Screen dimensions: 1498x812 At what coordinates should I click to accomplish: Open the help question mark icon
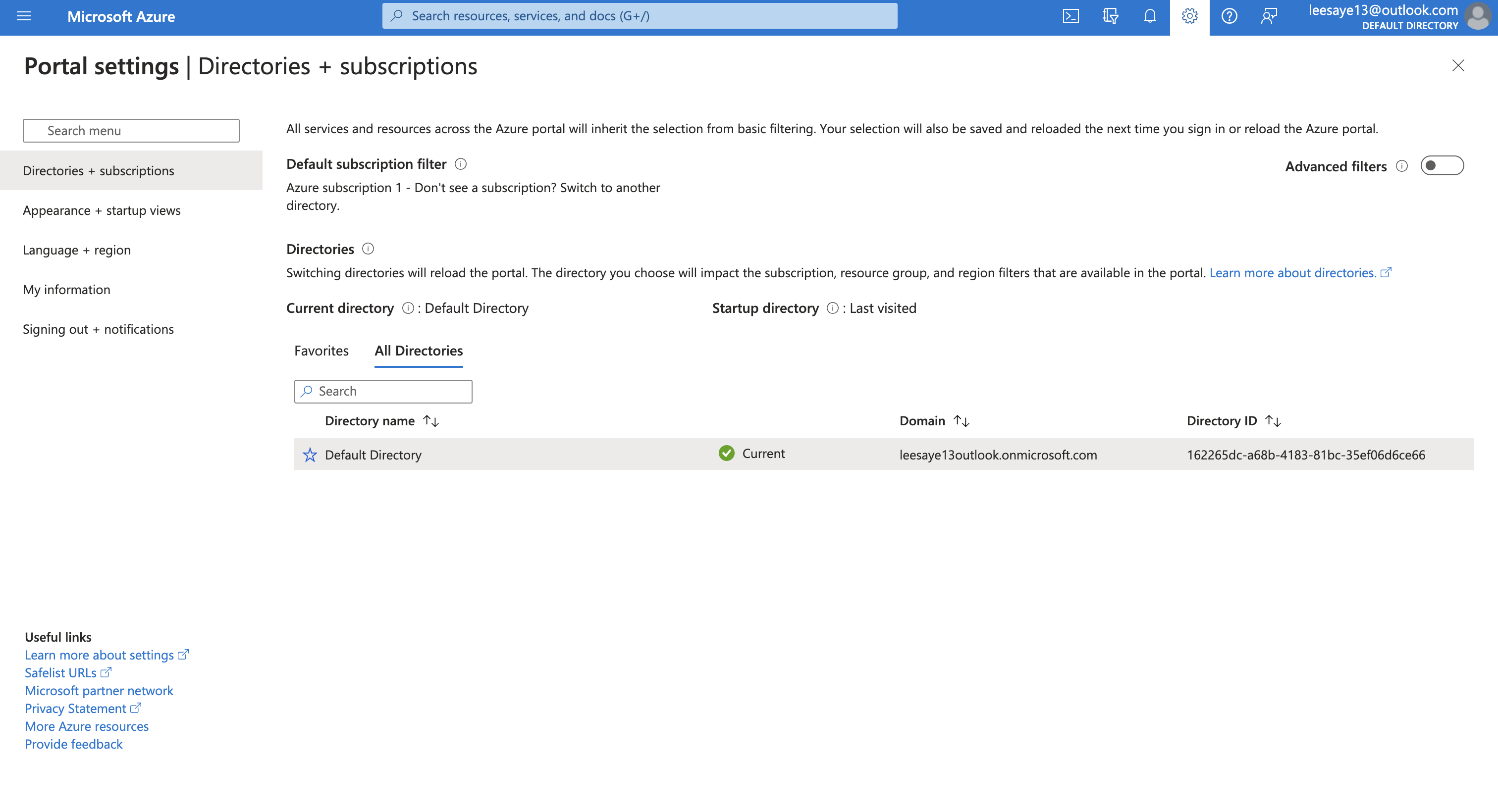point(1229,16)
